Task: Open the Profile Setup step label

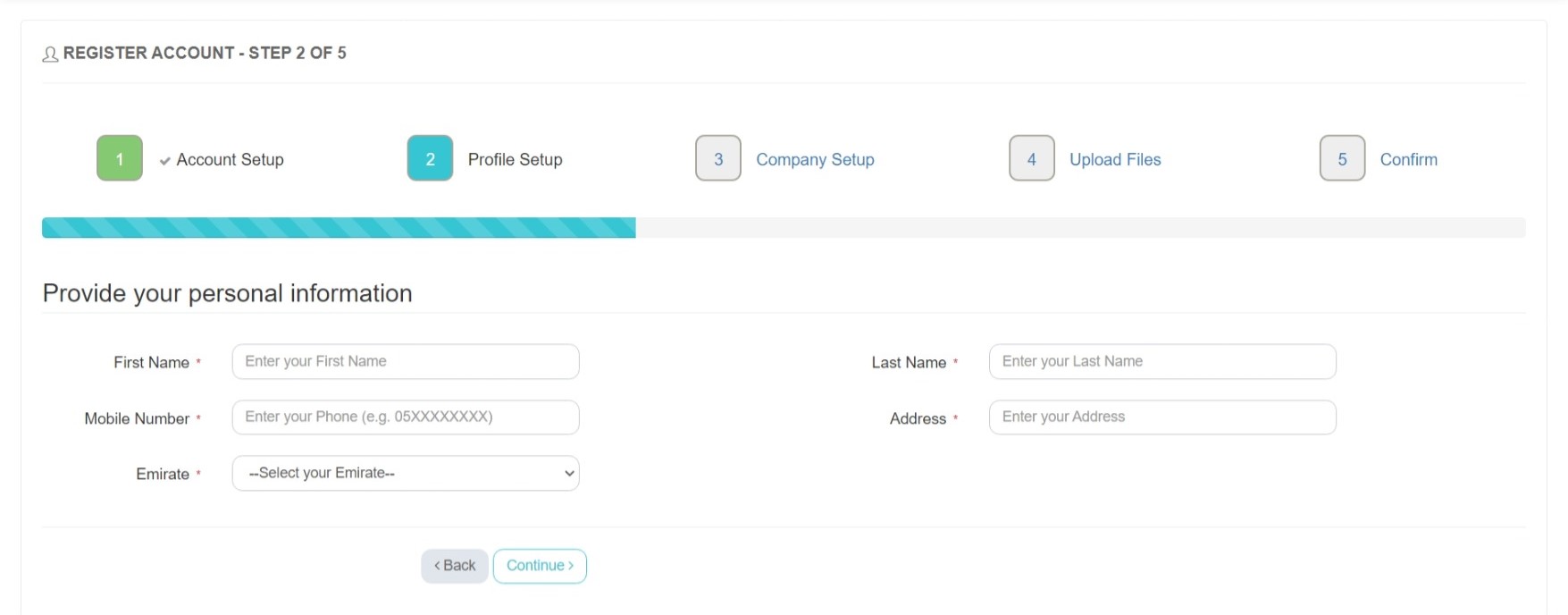Action: click(515, 159)
